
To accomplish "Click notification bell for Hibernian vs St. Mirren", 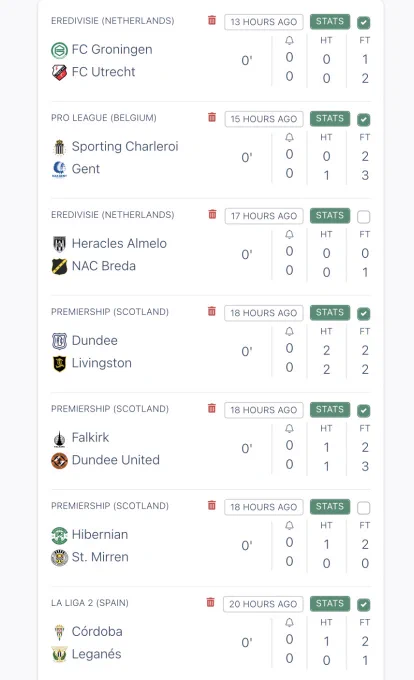I will [x=289, y=526].
